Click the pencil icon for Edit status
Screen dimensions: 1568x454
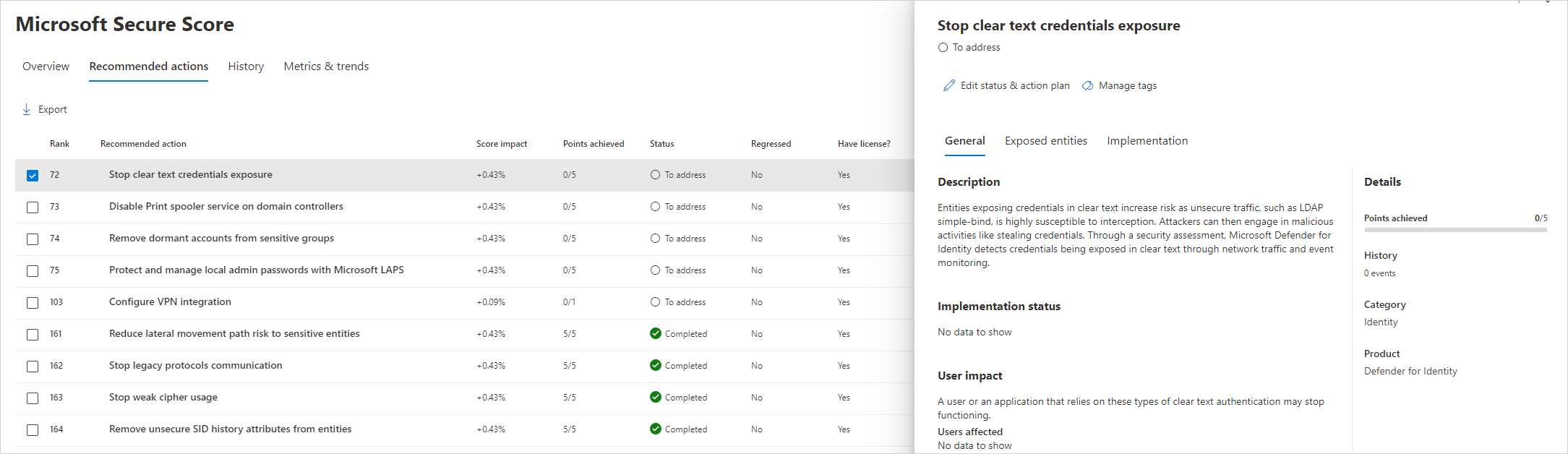[x=949, y=85]
